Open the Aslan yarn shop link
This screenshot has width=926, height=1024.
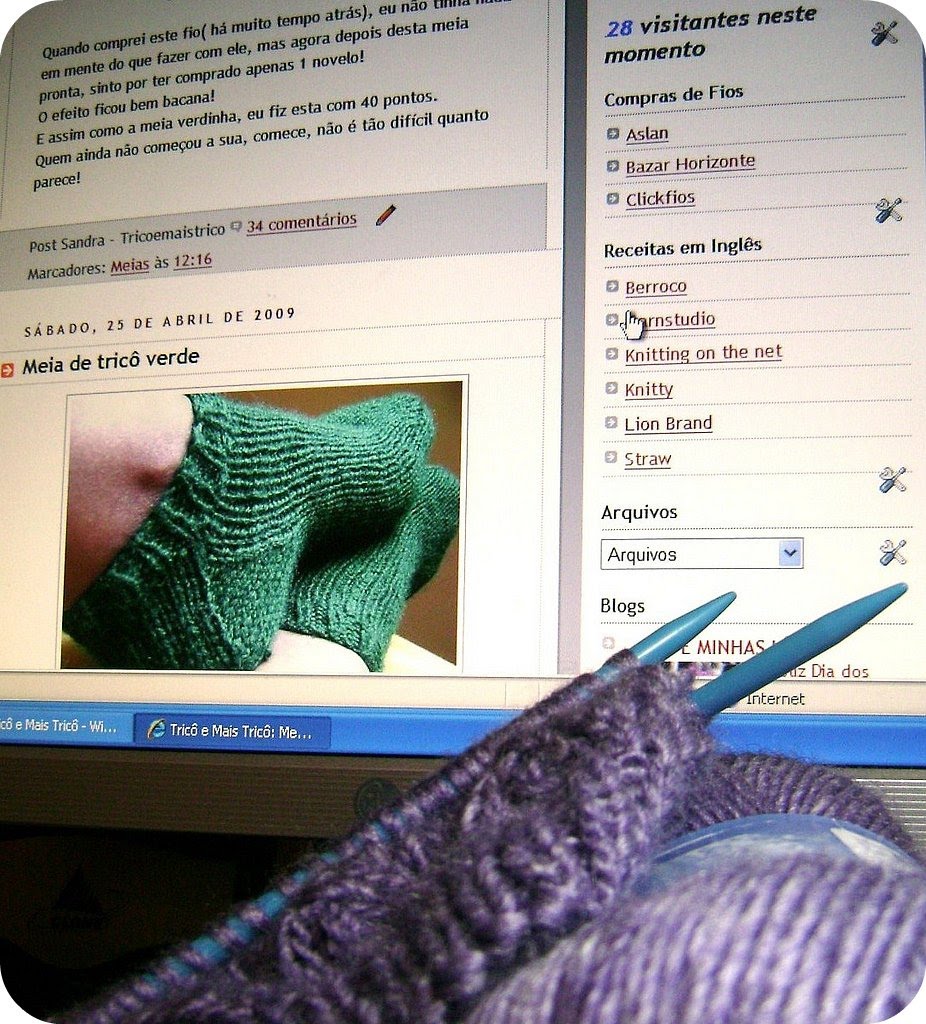647,134
